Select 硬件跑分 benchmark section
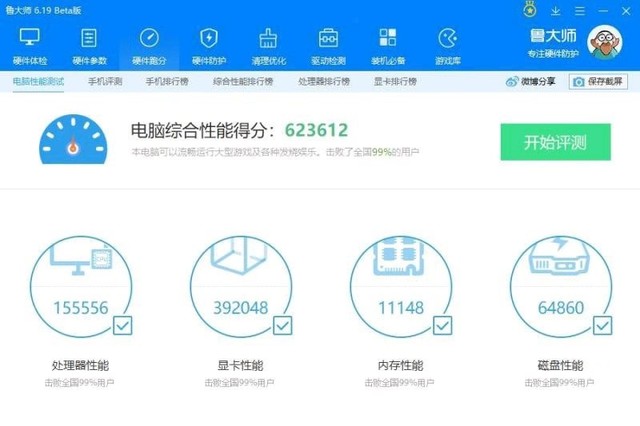 tap(149, 47)
